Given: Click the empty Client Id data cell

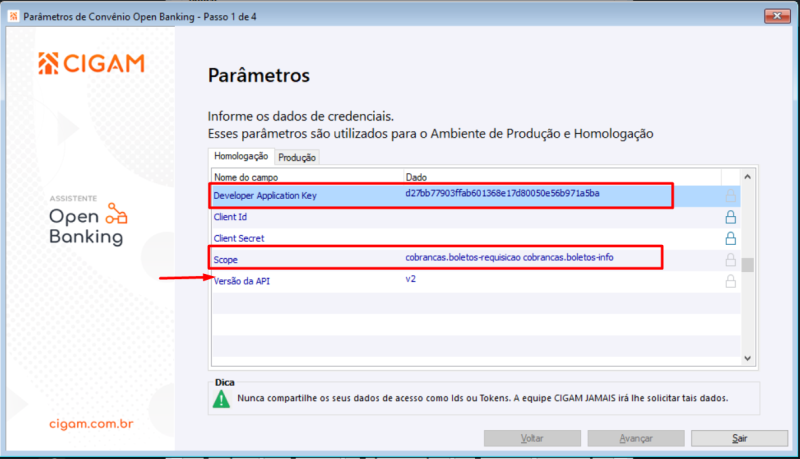Looking at the screenshot, I should click(561, 217).
